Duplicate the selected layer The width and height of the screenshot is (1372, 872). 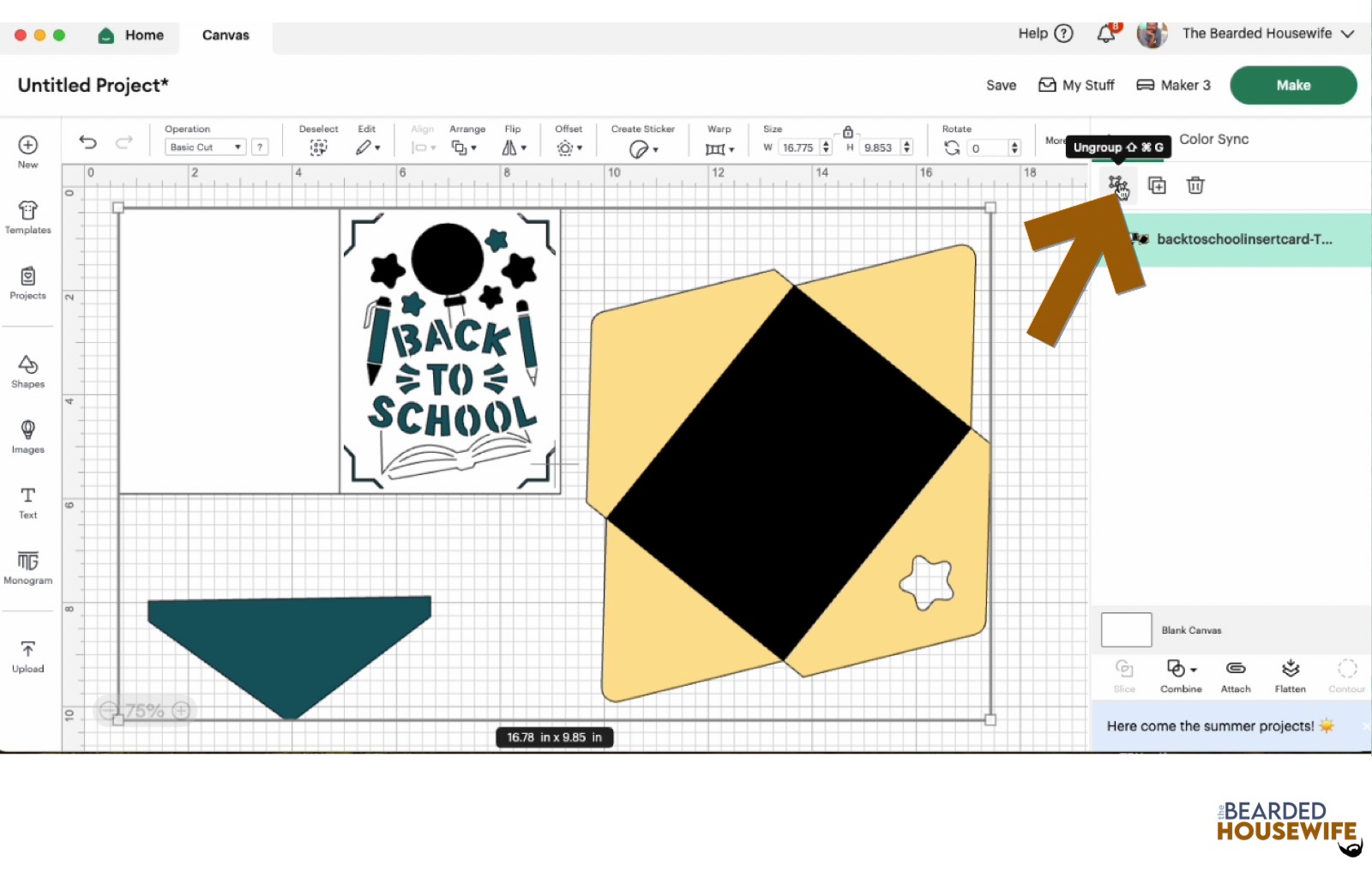pyautogui.click(x=1156, y=184)
